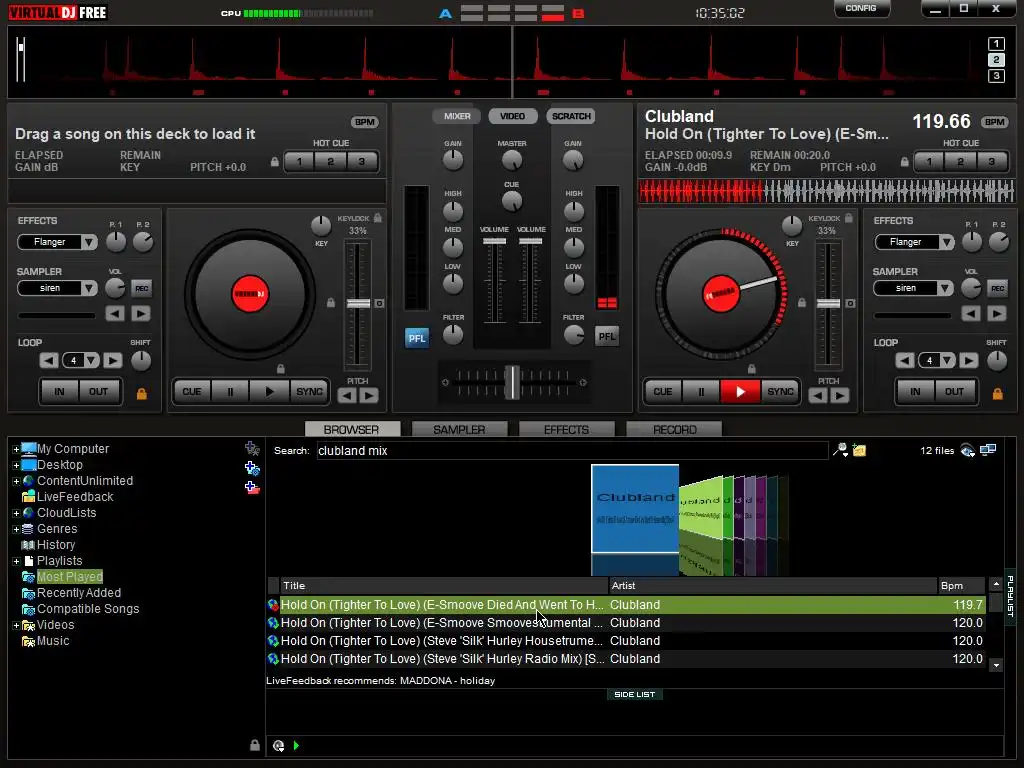Show the SCRATCH panel

pos(571,116)
